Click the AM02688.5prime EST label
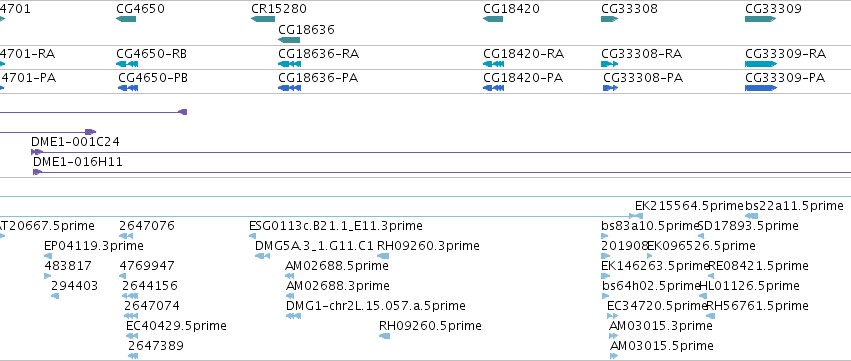The image size is (851, 361). point(336,265)
